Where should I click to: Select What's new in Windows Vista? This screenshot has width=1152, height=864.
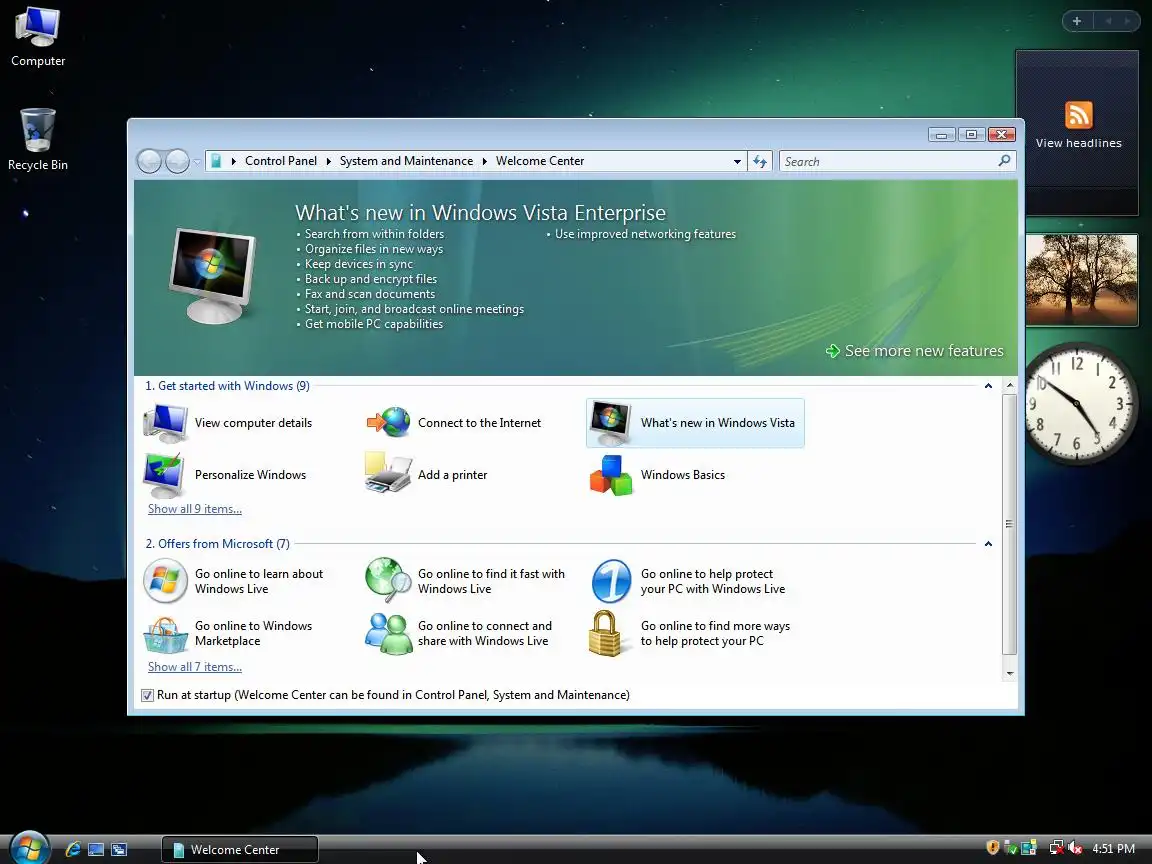[695, 423]
